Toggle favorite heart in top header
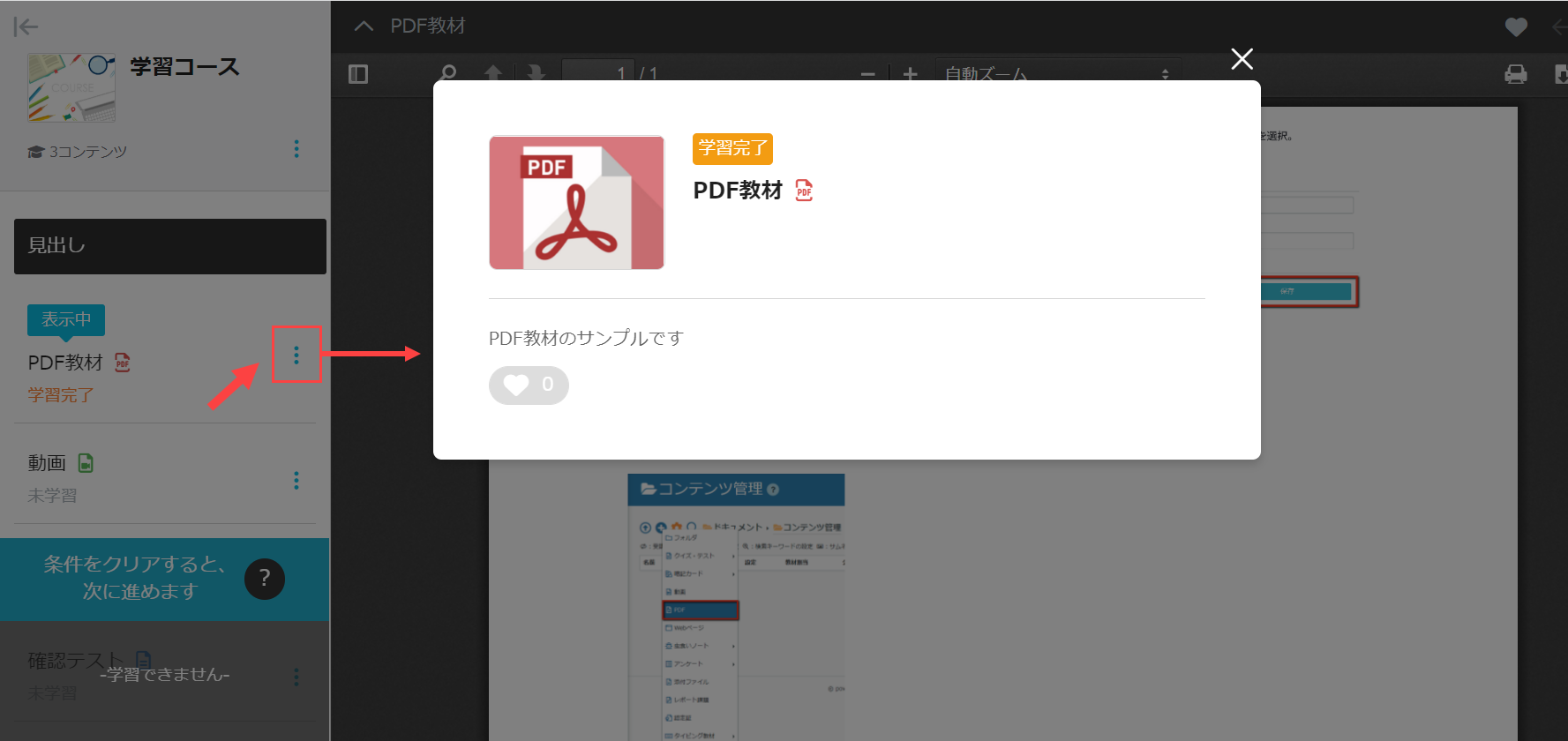Screen dimensions: 1568x741 pyautogui.click(x=1515, y=27)
